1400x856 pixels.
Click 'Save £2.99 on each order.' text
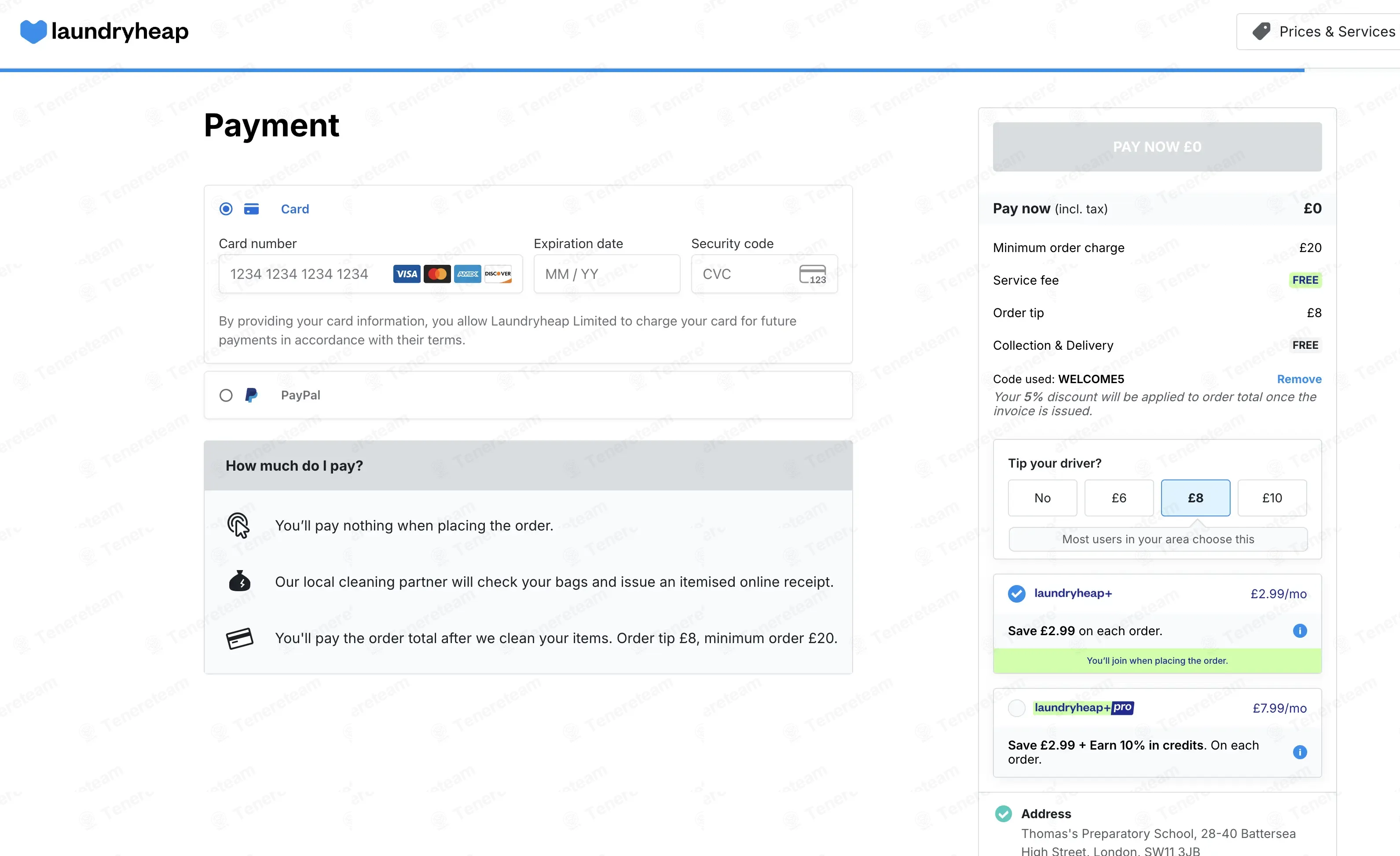1085,630
